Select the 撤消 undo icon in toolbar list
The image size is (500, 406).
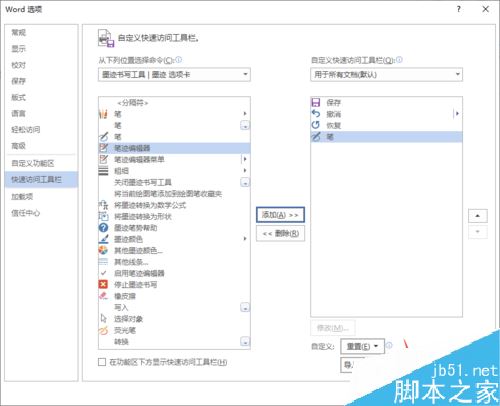316,114
